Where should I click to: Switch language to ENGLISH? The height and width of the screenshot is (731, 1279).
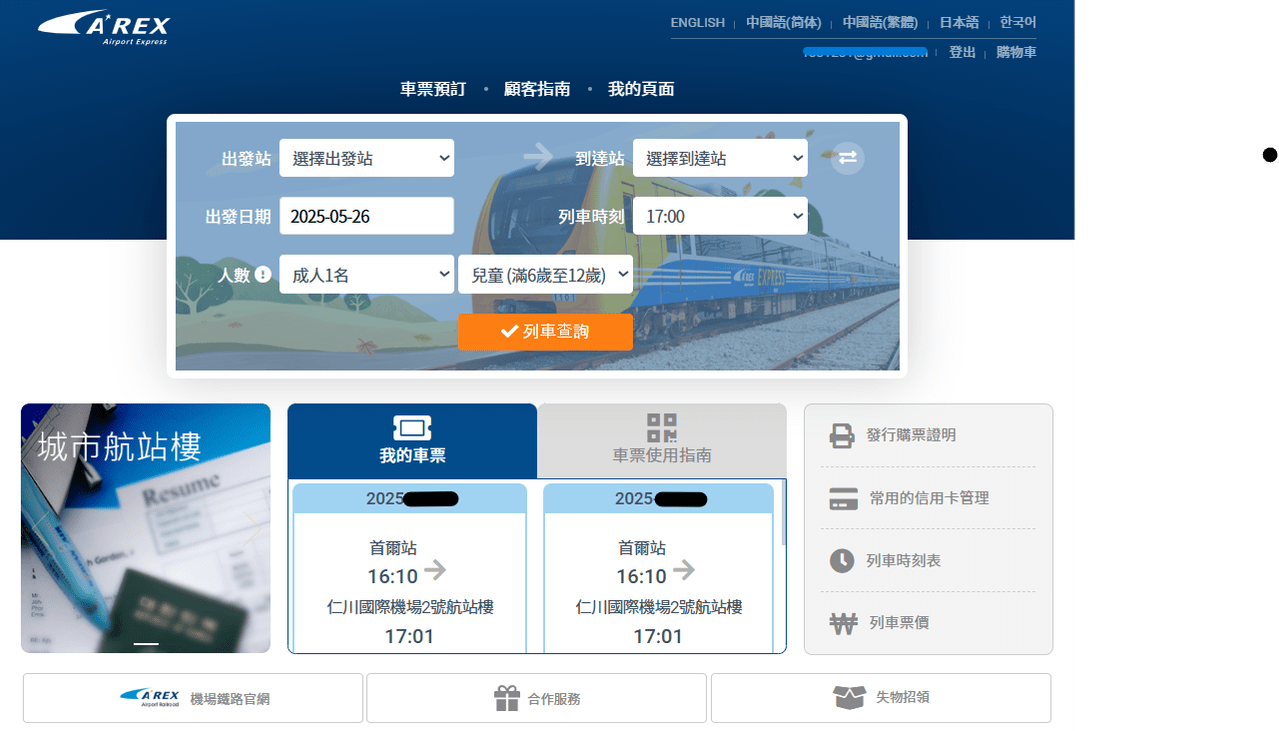click(698, 23)
